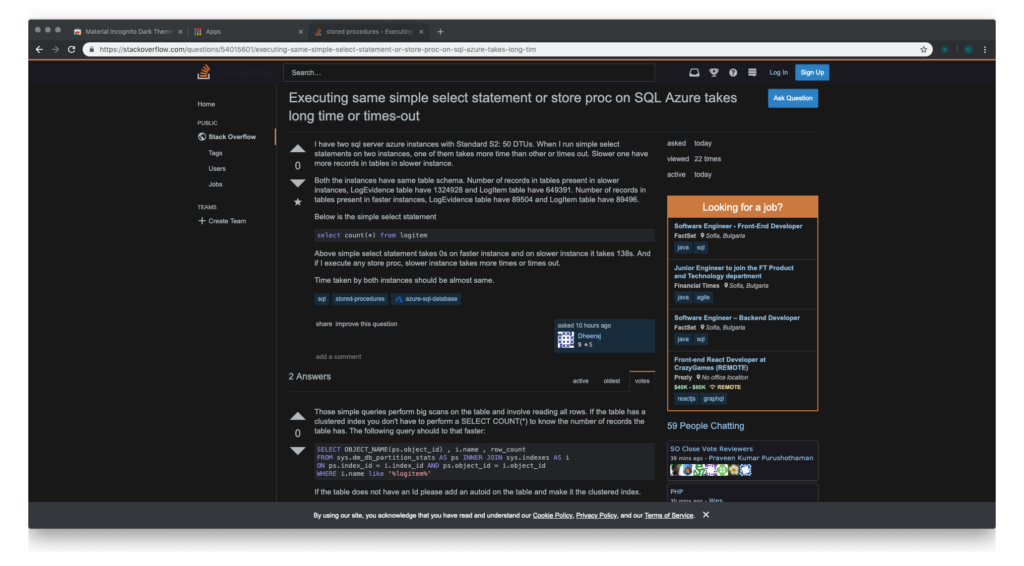Viewport: 1024px width, 566px height.
Task: Open Stack Exchange sites list icon
Action: tap(752, 72)
